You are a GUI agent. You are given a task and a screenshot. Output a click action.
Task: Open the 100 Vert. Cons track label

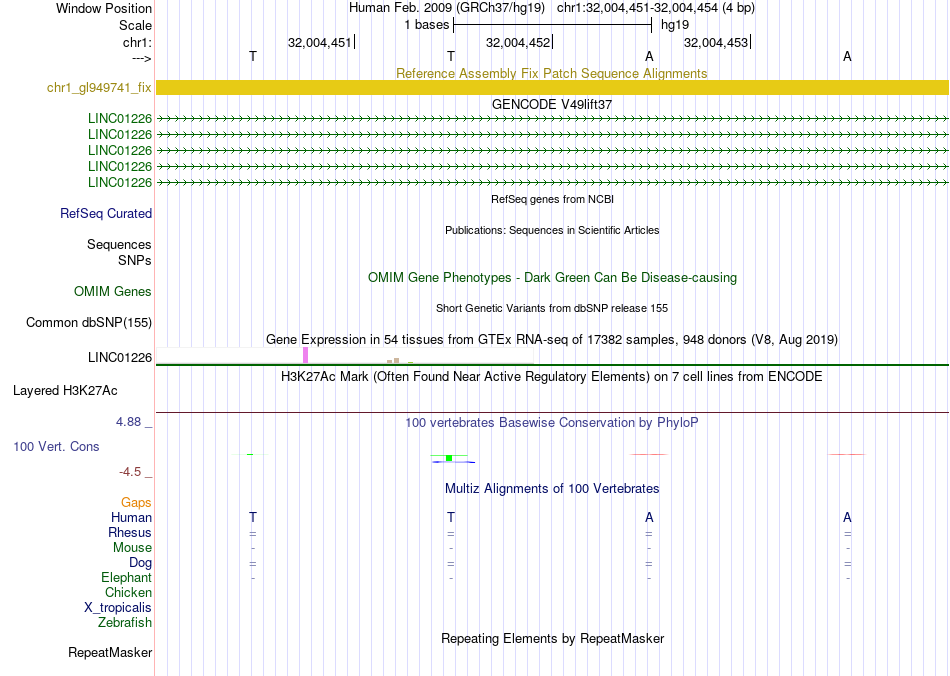[x=56, y=446]
